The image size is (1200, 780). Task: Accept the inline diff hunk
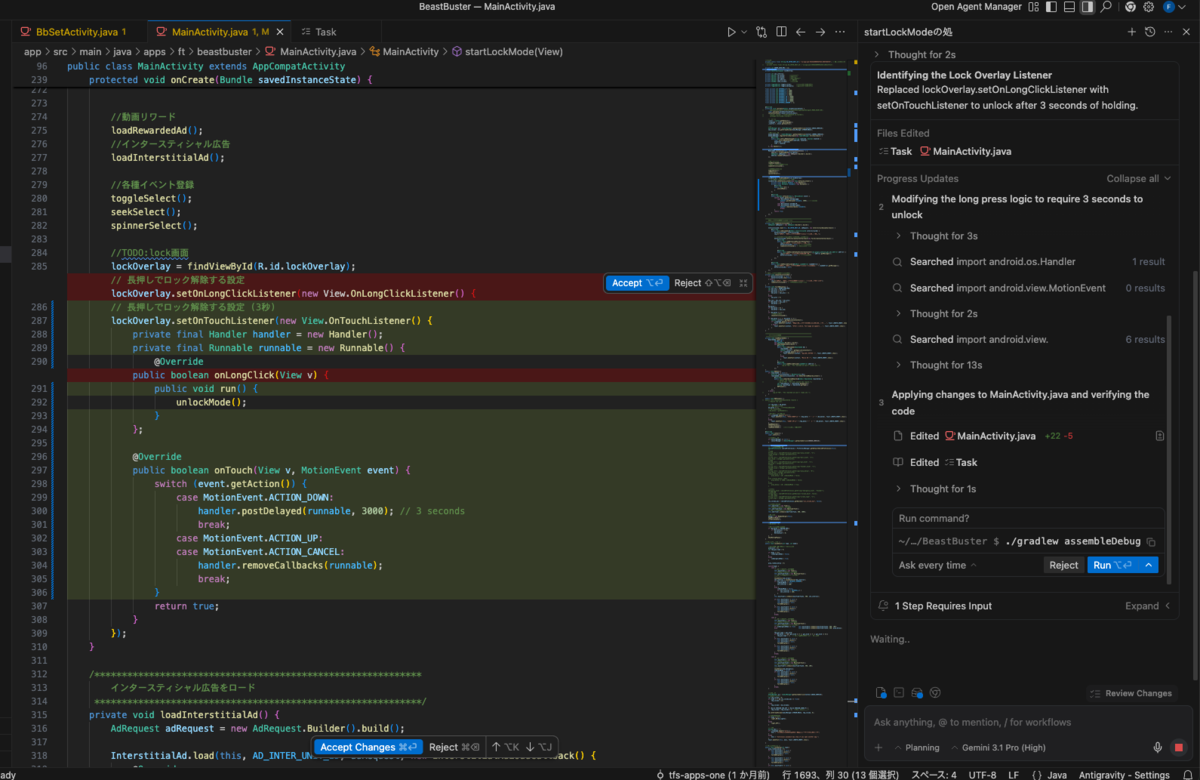636,283
